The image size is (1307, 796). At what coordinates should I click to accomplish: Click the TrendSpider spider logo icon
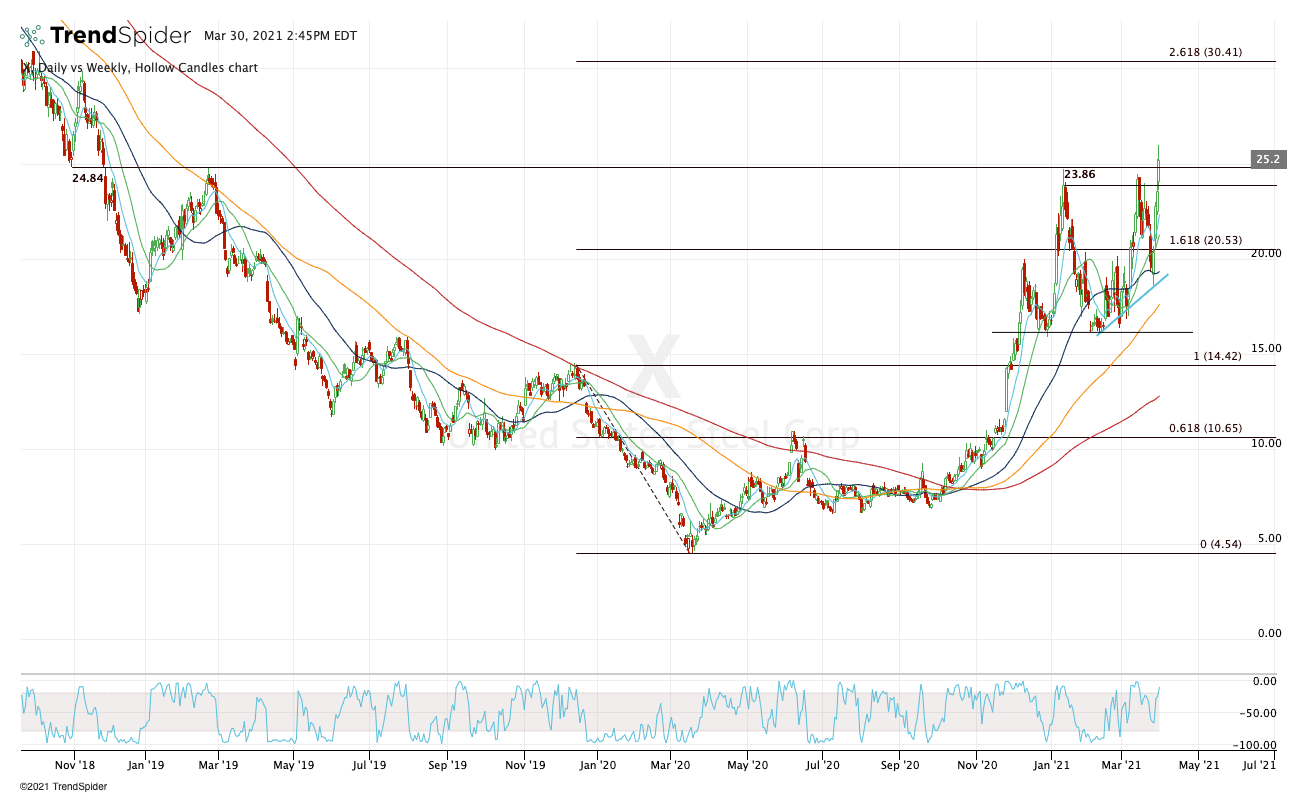31,37
